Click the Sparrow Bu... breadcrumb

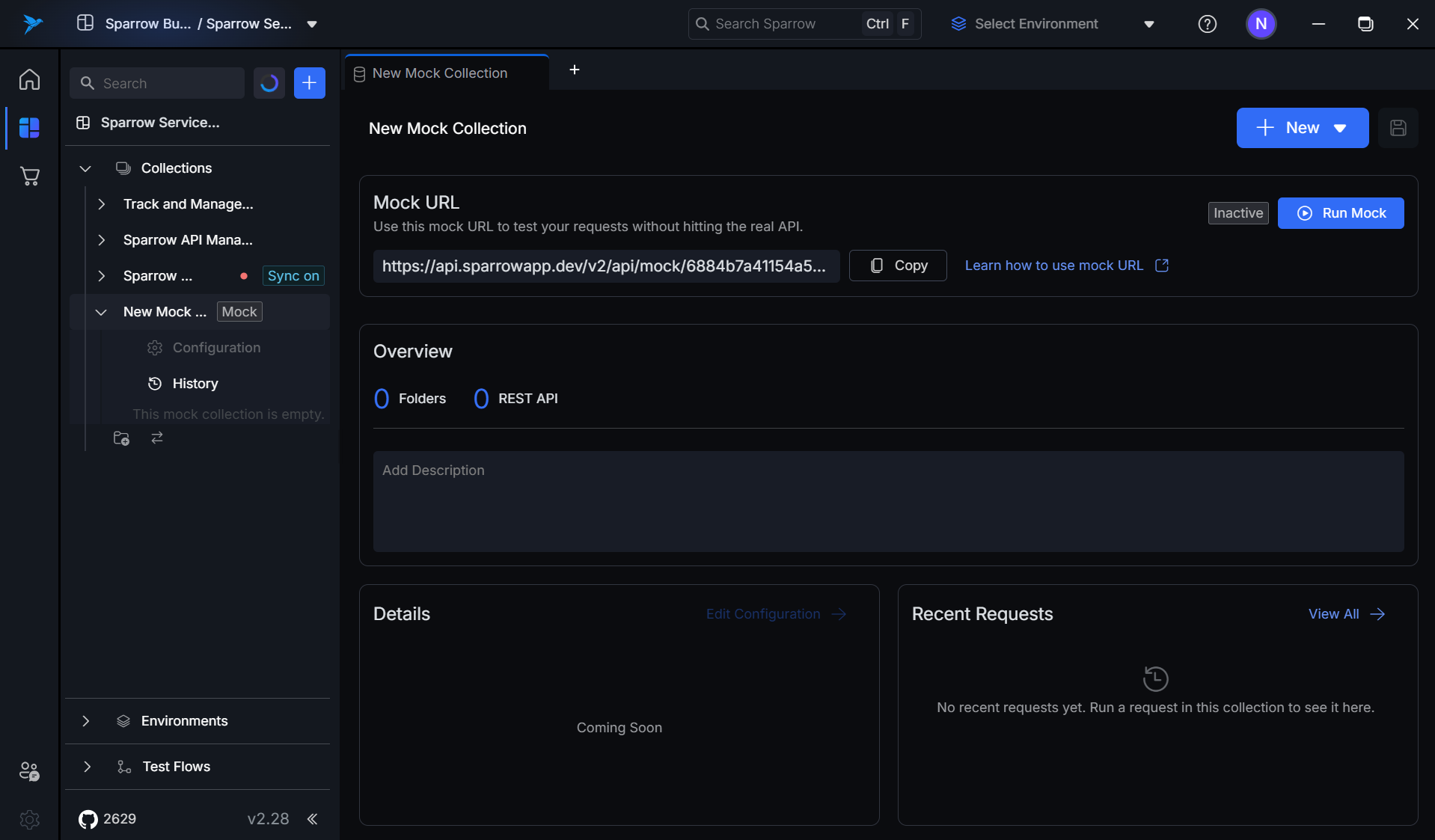click(147, 24)
